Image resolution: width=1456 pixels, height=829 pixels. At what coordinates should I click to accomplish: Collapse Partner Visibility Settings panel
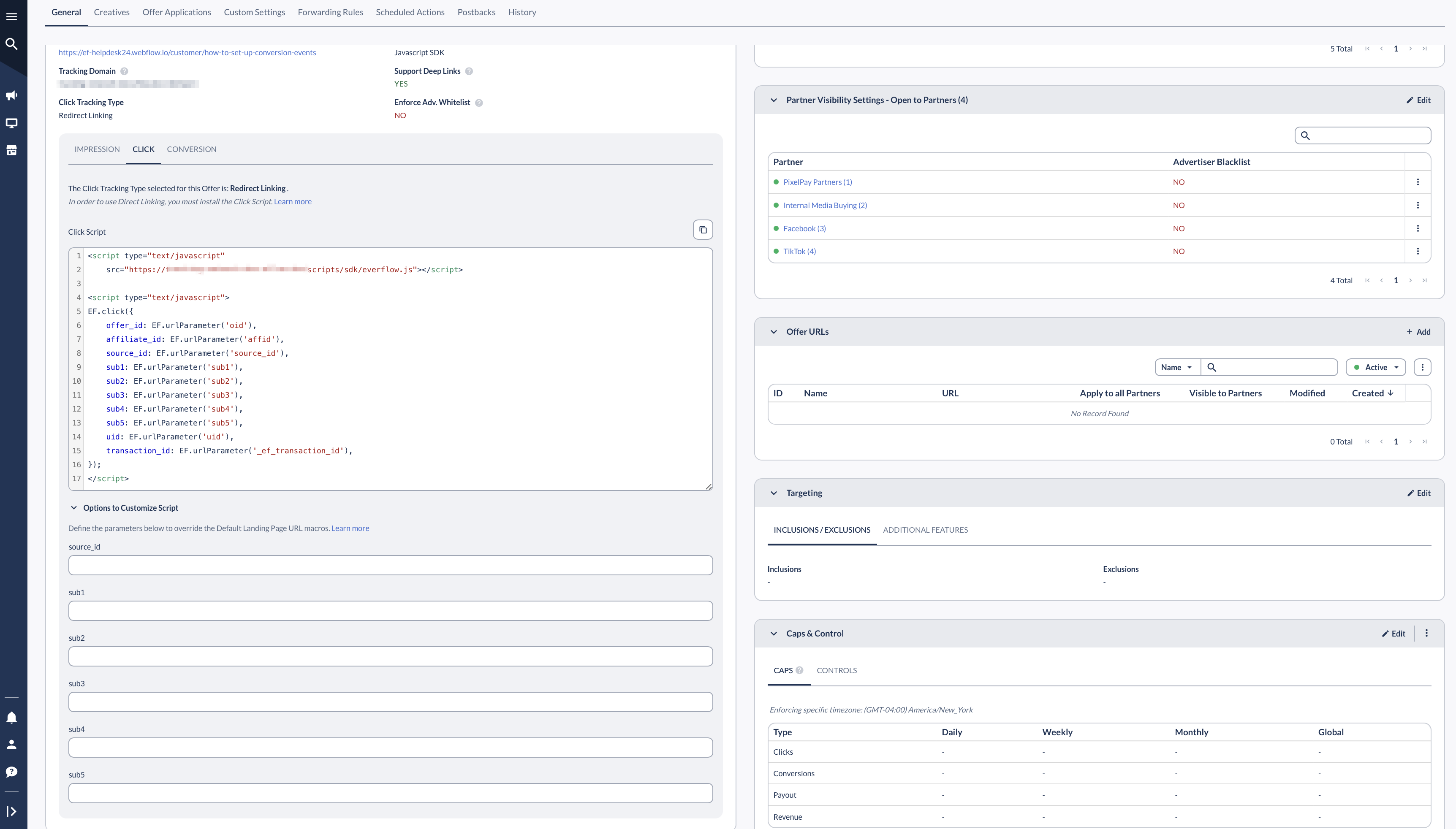point(774,100)
